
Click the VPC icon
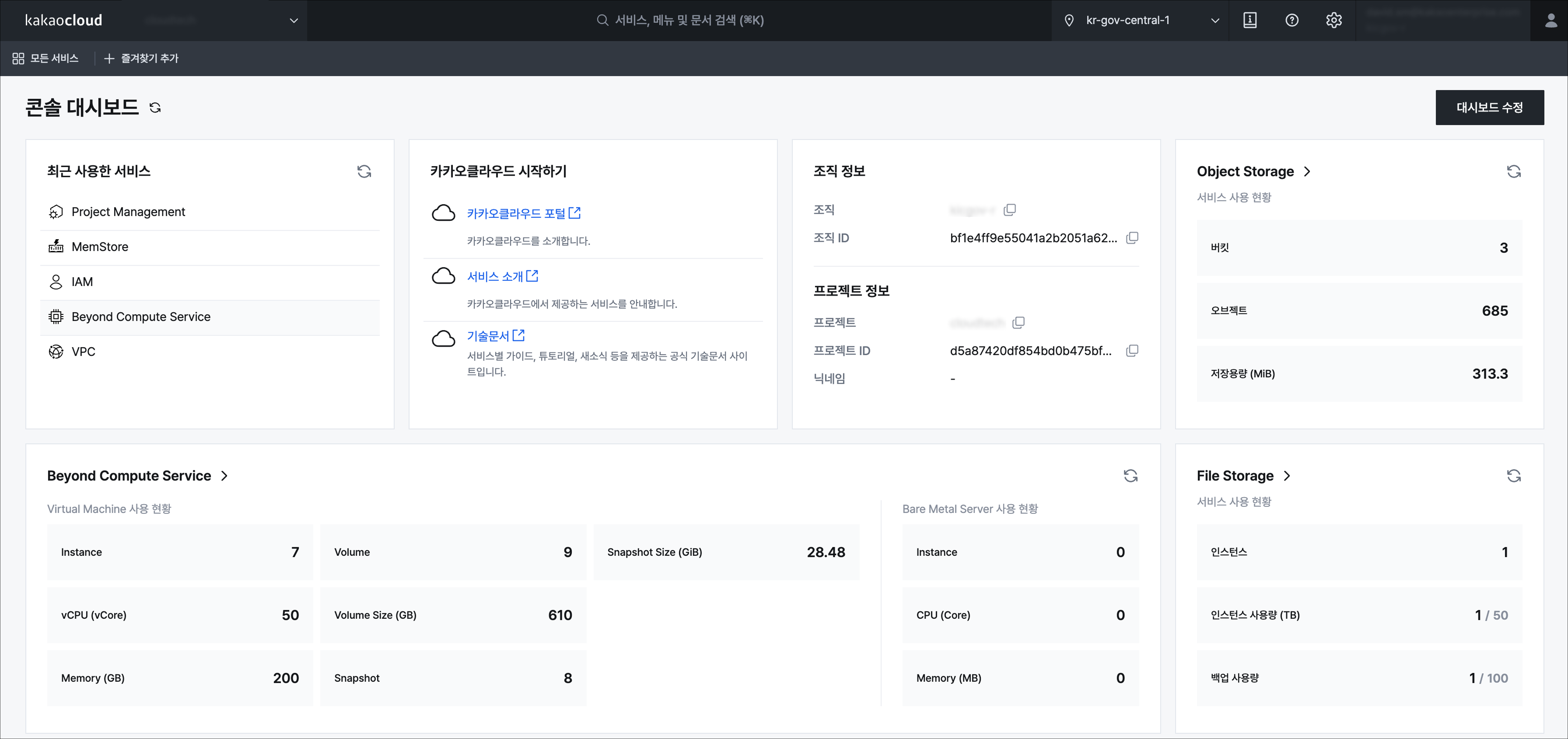coord(56,352)
